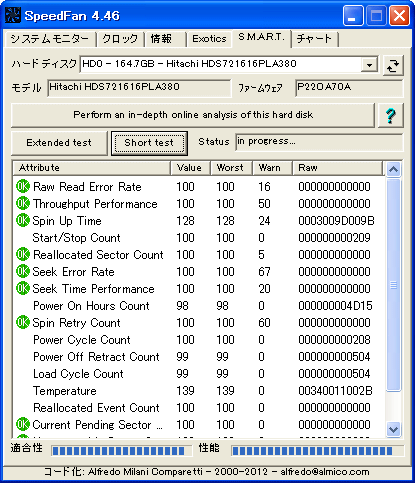Click the question mark help icon
The height and width of the screenshot is (483, 415).
click(x=391, y=115)
